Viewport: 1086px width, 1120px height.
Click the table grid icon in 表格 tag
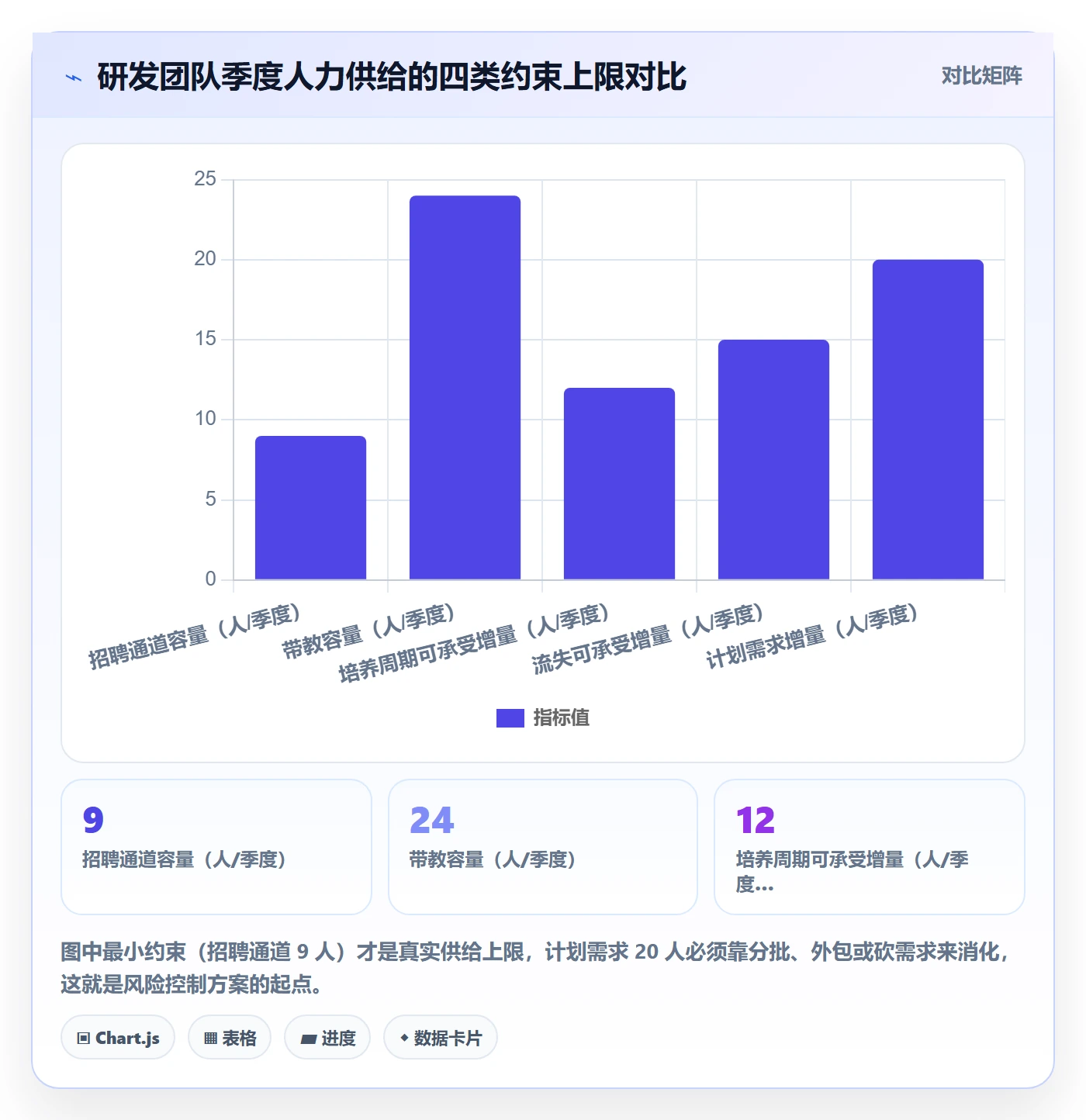coord(210,1038)
